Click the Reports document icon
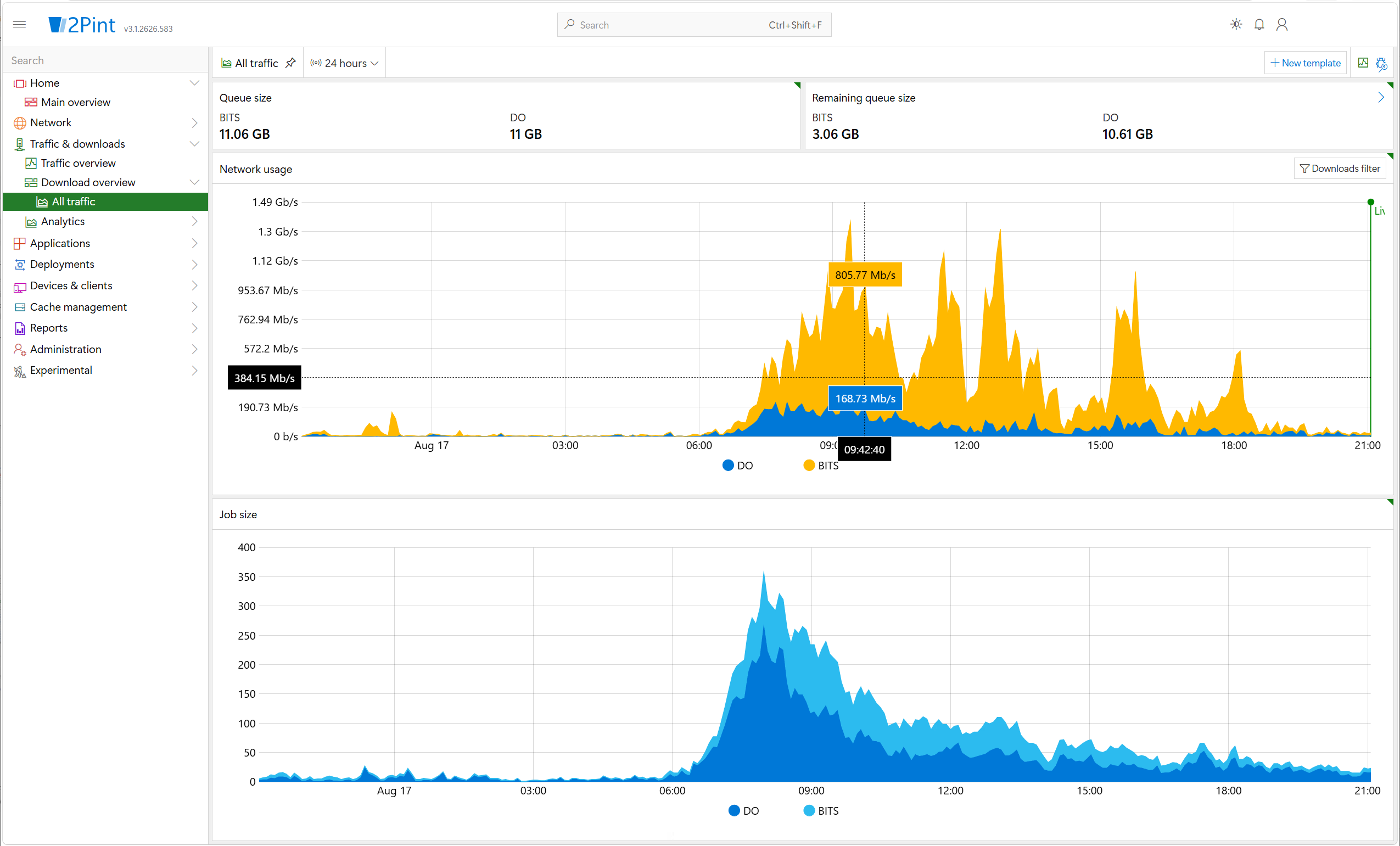Screen dimensions: 1400x846 (20, 328)
